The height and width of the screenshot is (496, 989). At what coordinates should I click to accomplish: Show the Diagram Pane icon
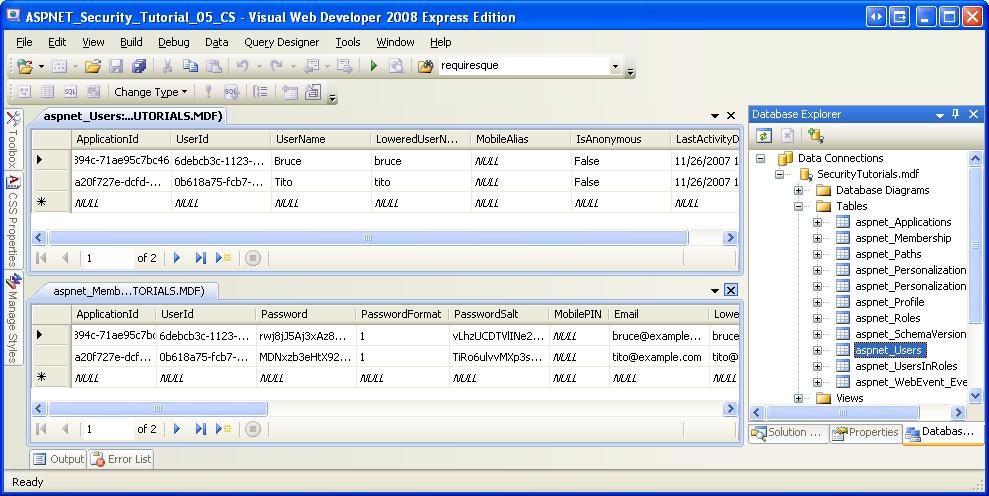(x=24, y=92)
